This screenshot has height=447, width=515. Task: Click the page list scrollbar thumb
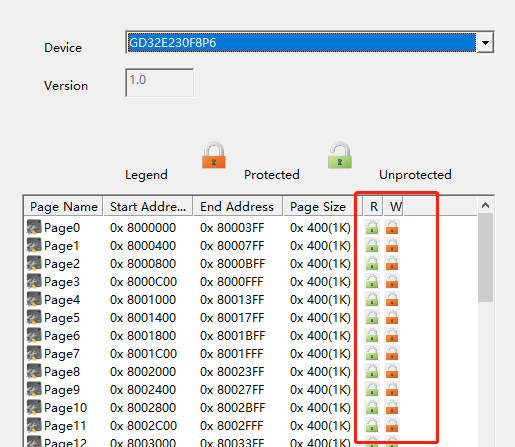pyautogui.click(x=485, y=258)
